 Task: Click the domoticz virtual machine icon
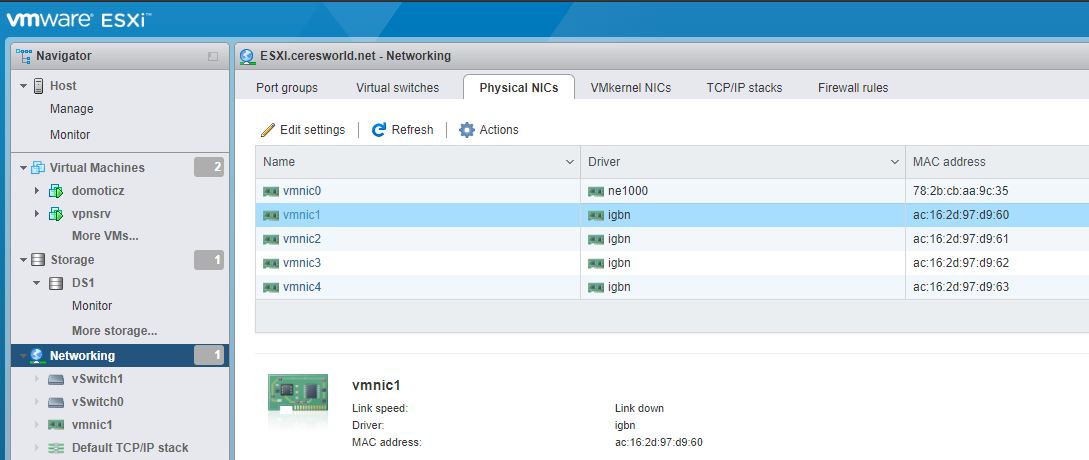coord(56,190)
